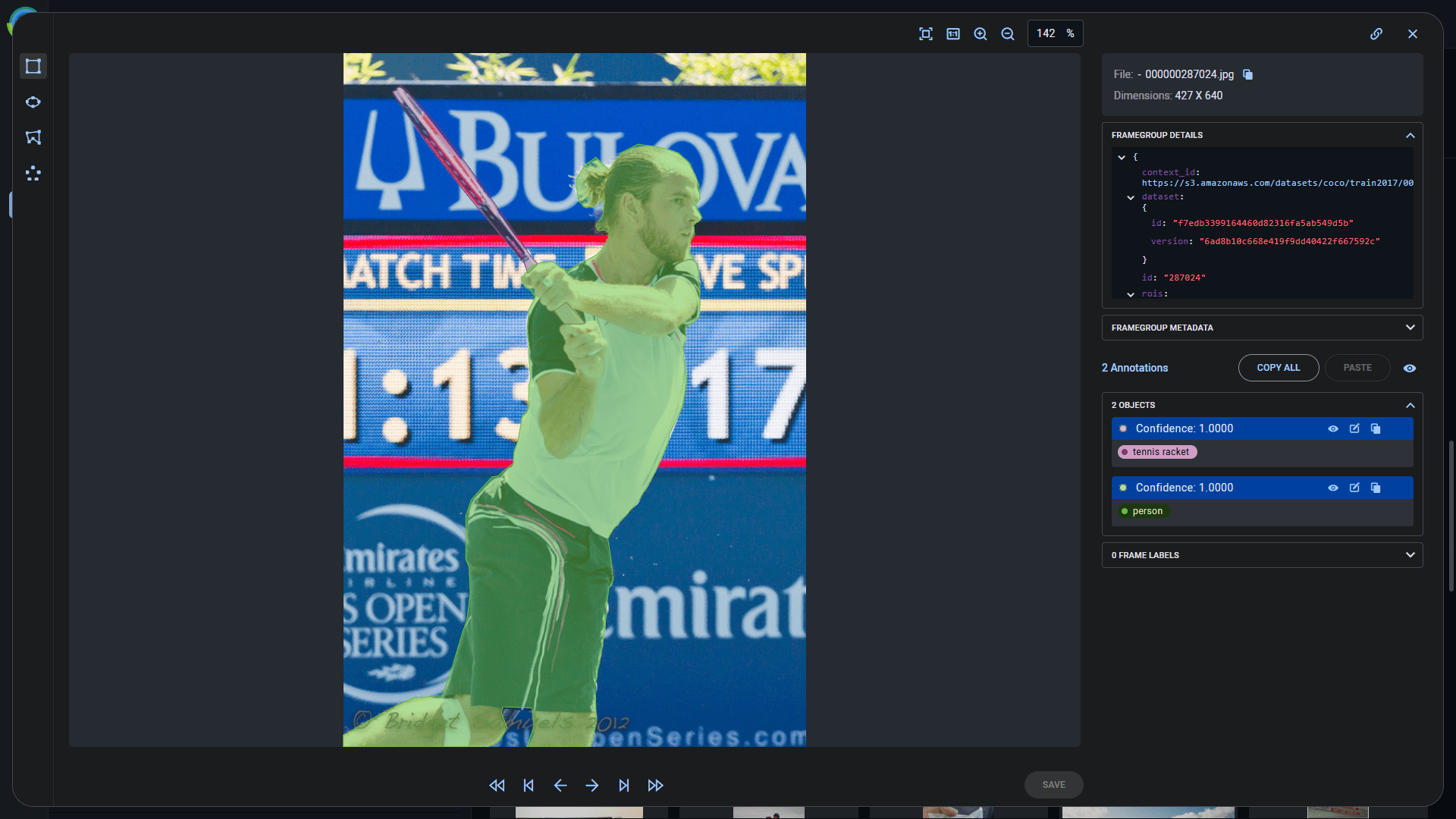
Task: Copy the file name 000000287024.jpg
Action: coord(1247,74)
